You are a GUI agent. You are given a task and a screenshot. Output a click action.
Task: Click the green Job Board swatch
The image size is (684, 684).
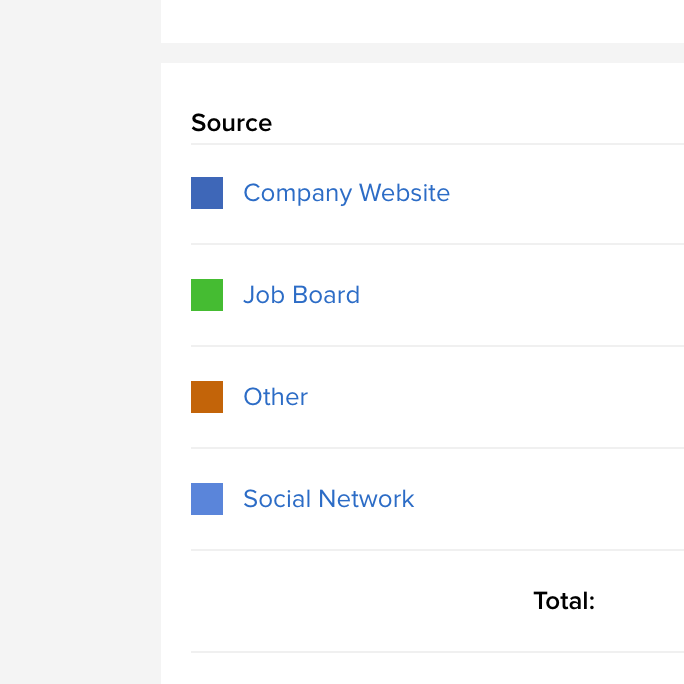[x=207, y=295]
